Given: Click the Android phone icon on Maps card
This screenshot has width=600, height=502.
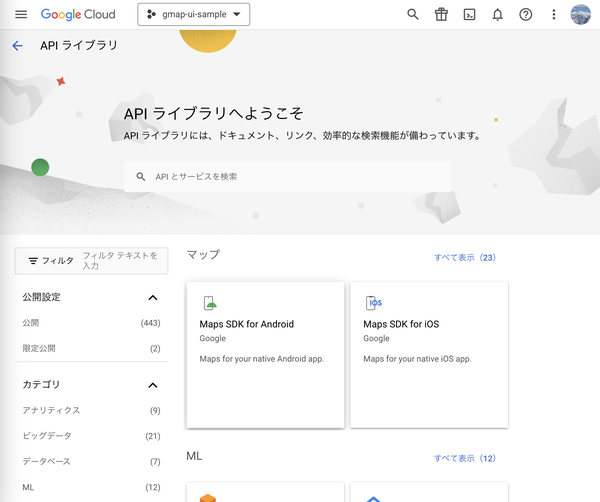Looking at the screenshot, I should [x=210, y=303].
